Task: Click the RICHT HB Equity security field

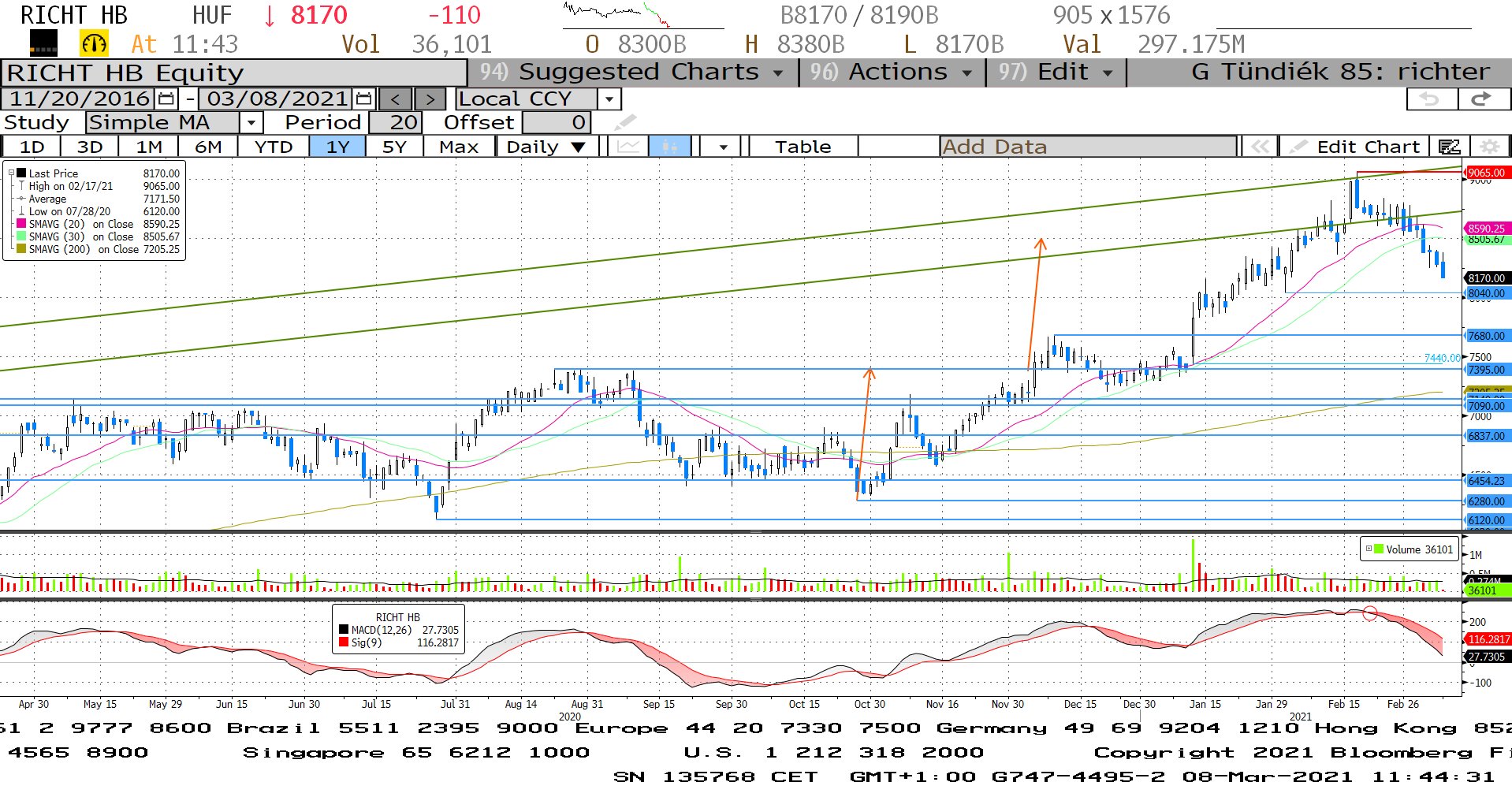Action: (235, 73)
